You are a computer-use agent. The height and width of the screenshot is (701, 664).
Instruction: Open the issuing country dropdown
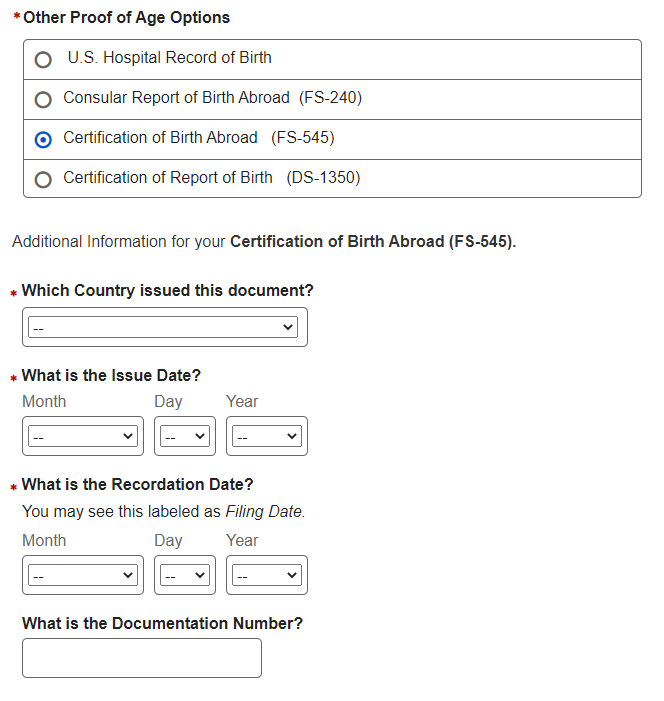pos(163,327)
